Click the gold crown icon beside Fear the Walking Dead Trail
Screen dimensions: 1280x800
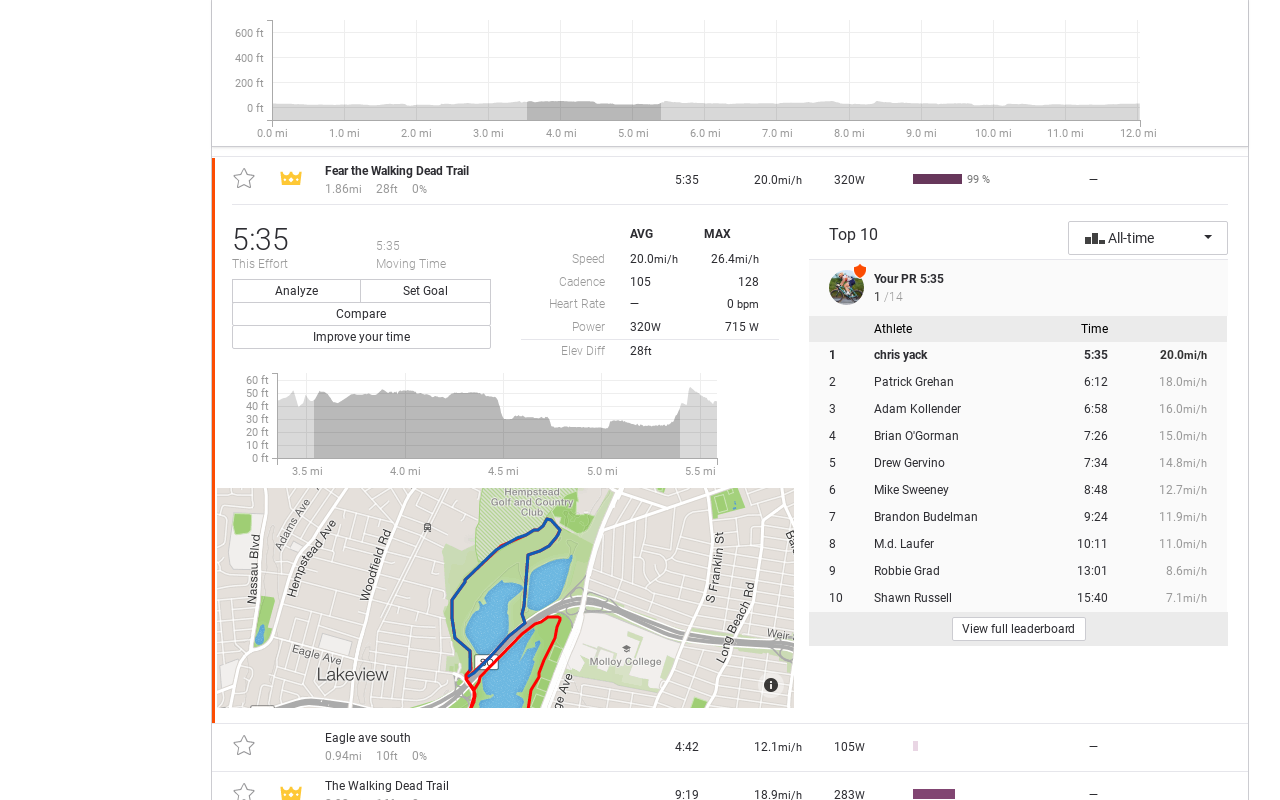pos(291,179)
